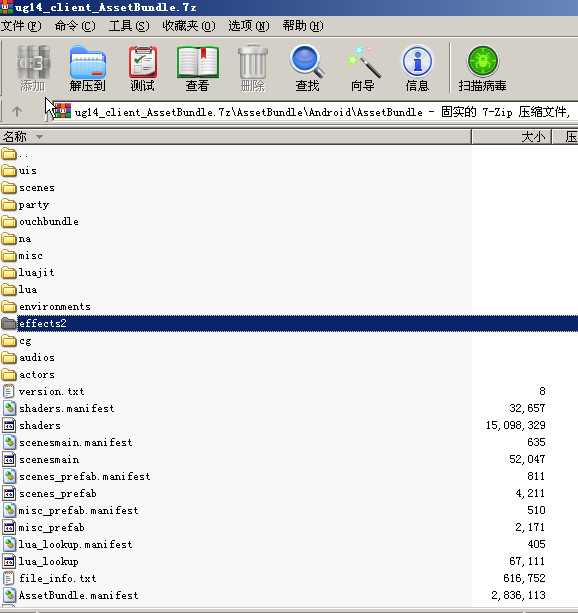Open the 文件(F) menu
578x613 pixels.
(x=21, y=26)
